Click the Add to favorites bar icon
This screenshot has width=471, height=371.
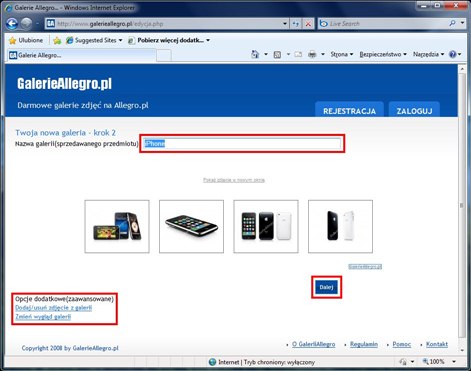[57, 40]
